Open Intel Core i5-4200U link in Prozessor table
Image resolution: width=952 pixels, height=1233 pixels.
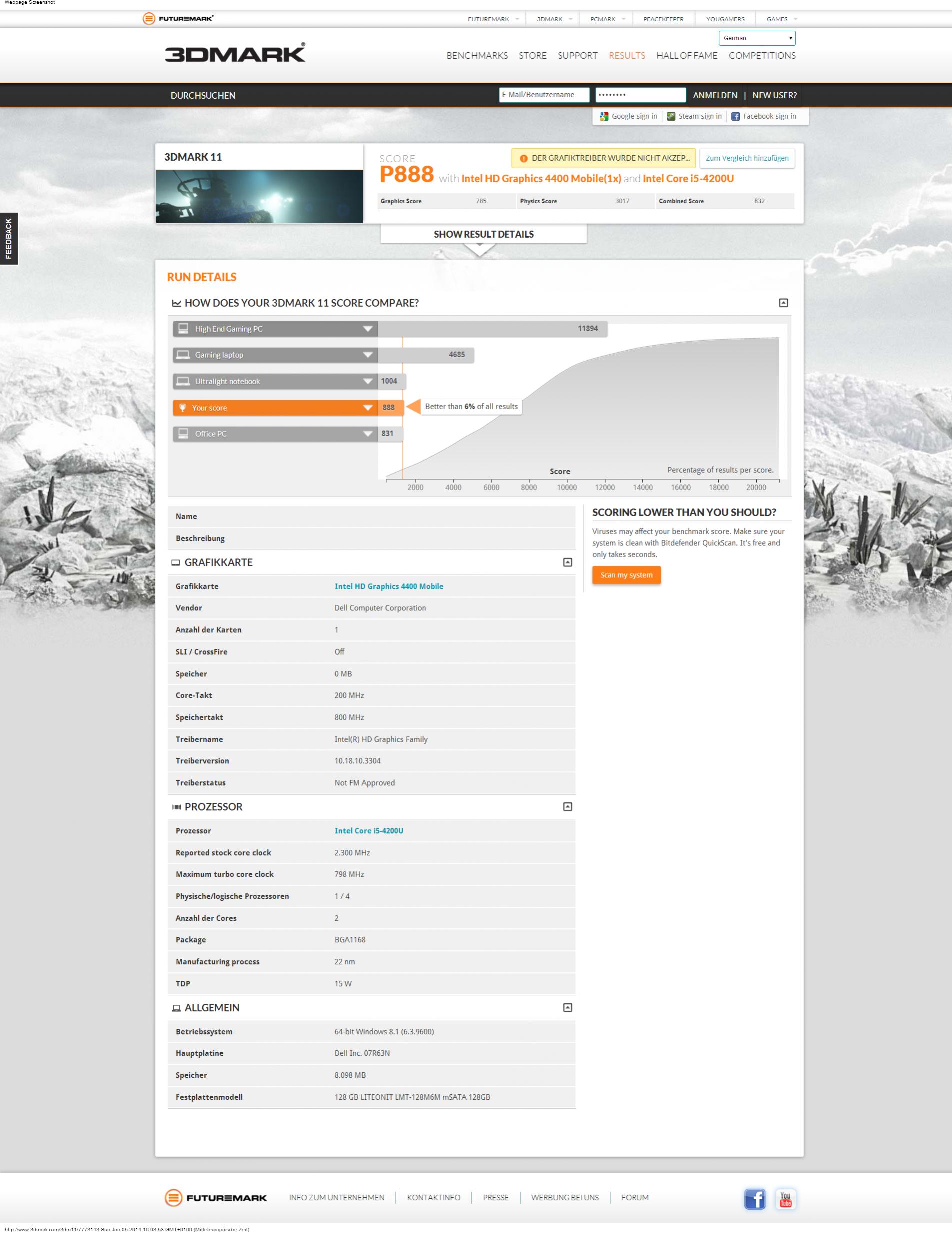[369, 830]
